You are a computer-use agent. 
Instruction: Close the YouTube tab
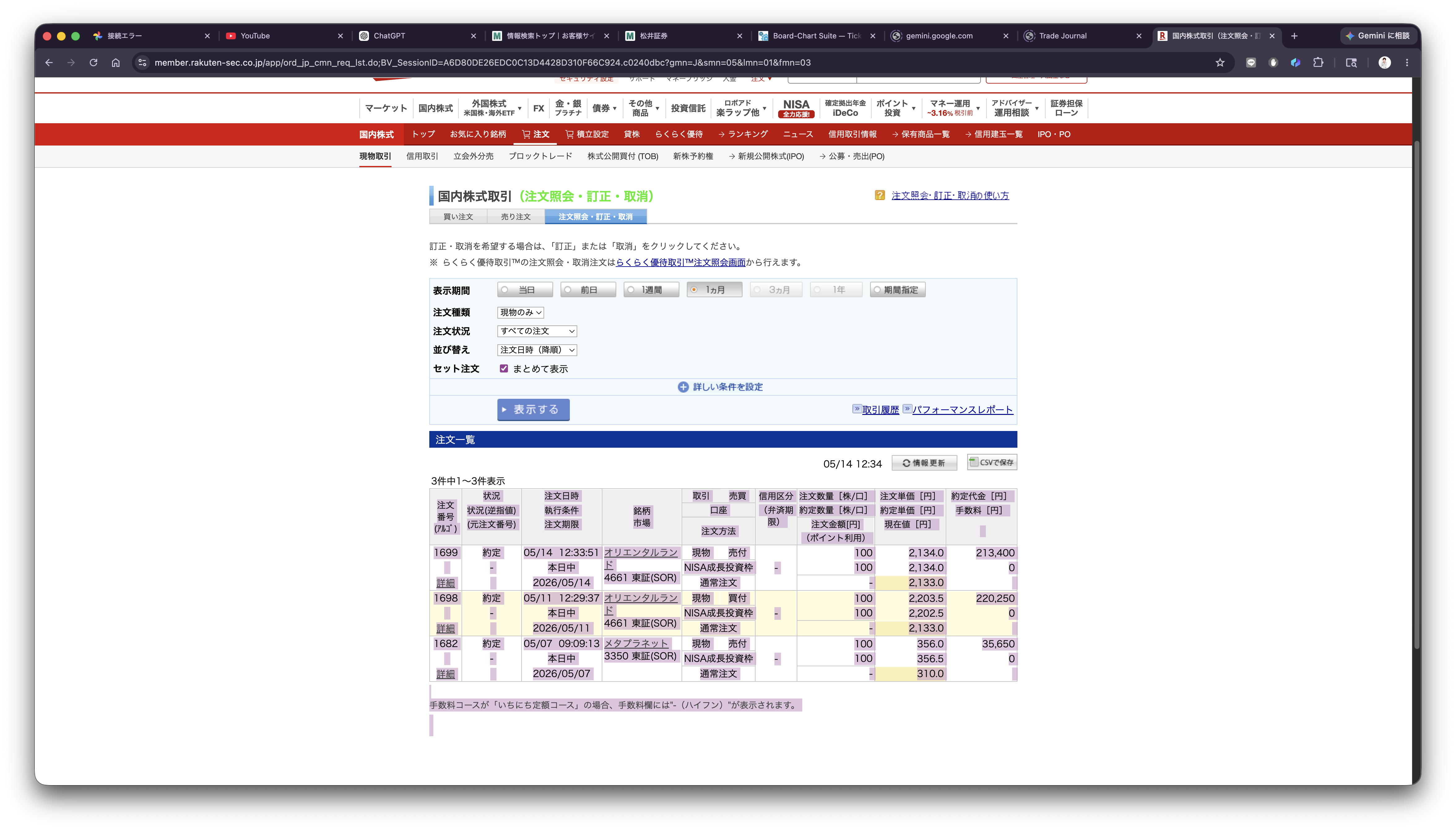[x=340, y=36]
